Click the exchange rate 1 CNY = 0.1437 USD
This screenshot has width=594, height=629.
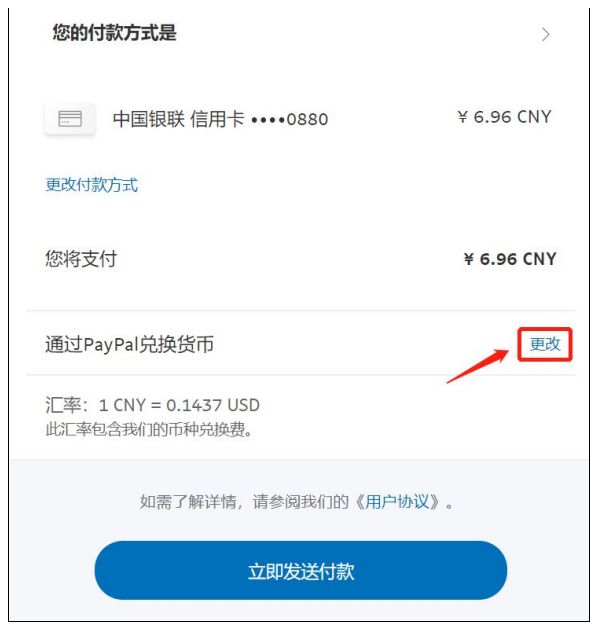[x=179, y=405]
